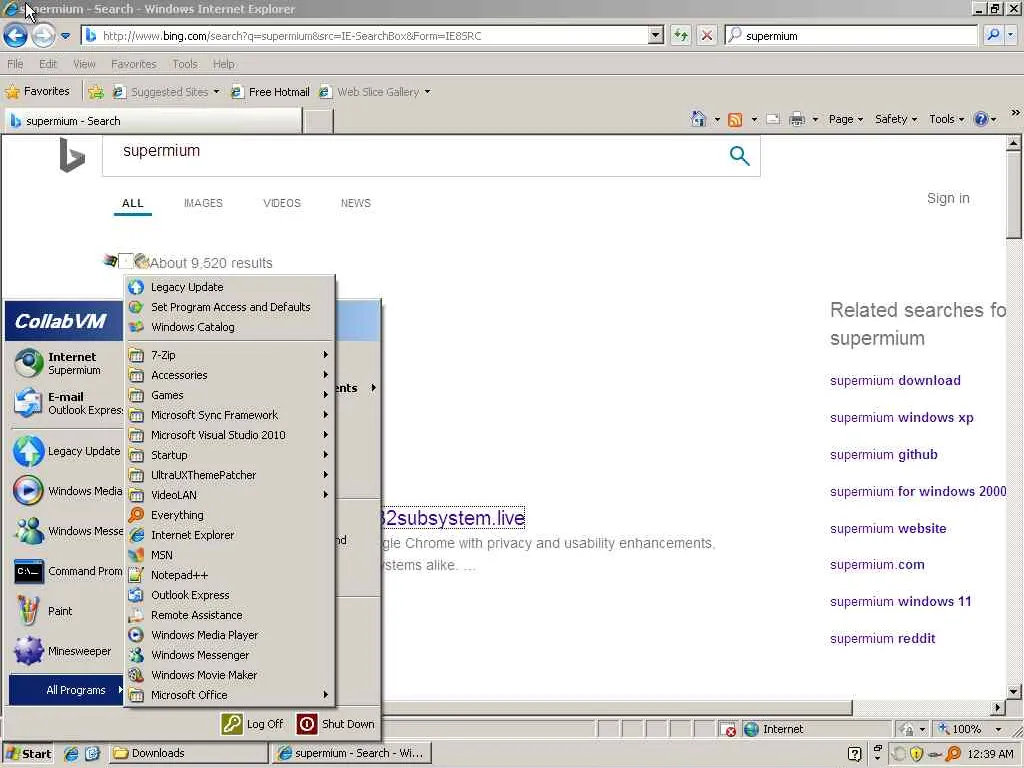This screenshot has width=1024, height=768.
Task: Click All Programs in Start menu
Action: pyautogui.click(x=66, y=690)
